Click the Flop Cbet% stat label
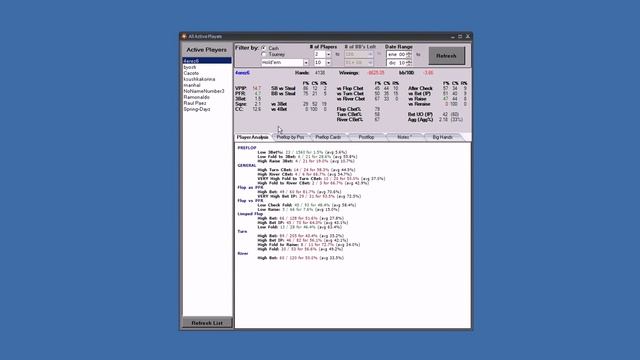Viewport: 640px width, 360px height. click(x=349, y=109)
